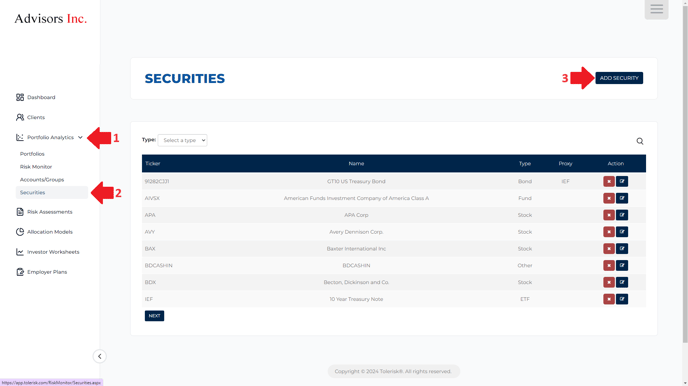Click the Clients people icon
This screenshot has height=386, width=688.
[20, 117]
